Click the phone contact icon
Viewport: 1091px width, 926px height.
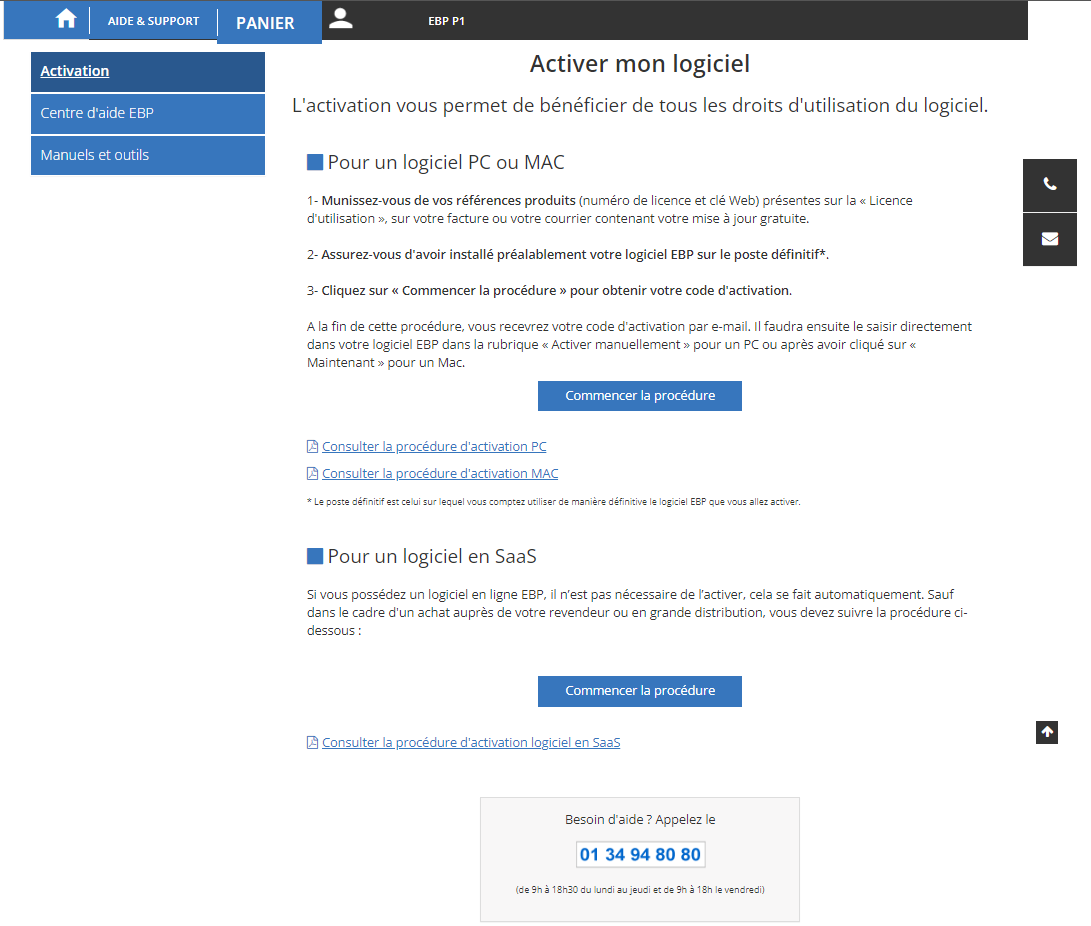[1049, 184]
